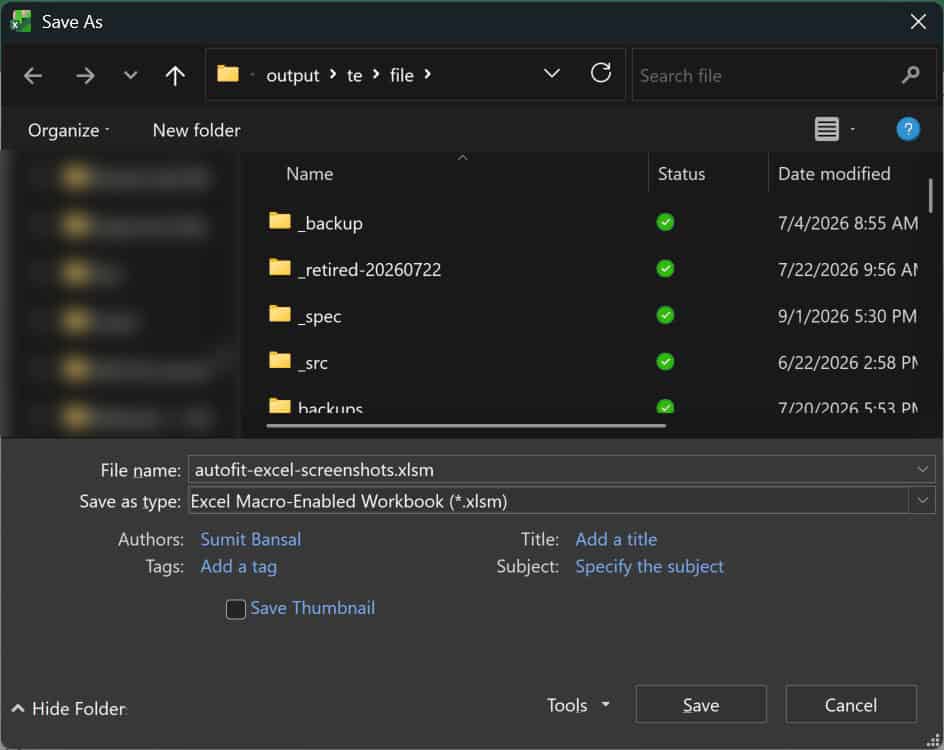Expand chevron after 'file' breadcrumb

point(427,74)
